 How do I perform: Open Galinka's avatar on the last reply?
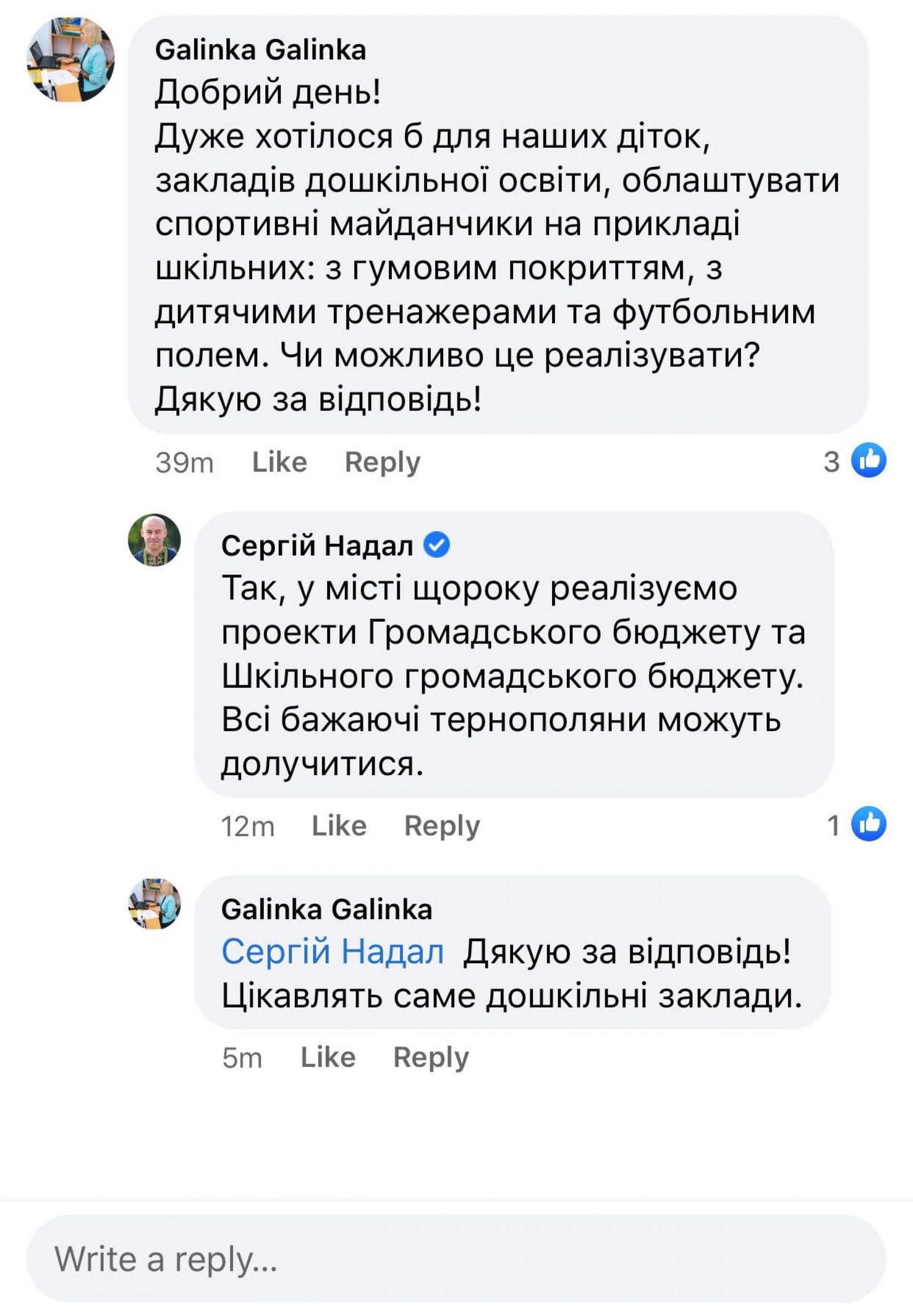click(x=155, y=904)
